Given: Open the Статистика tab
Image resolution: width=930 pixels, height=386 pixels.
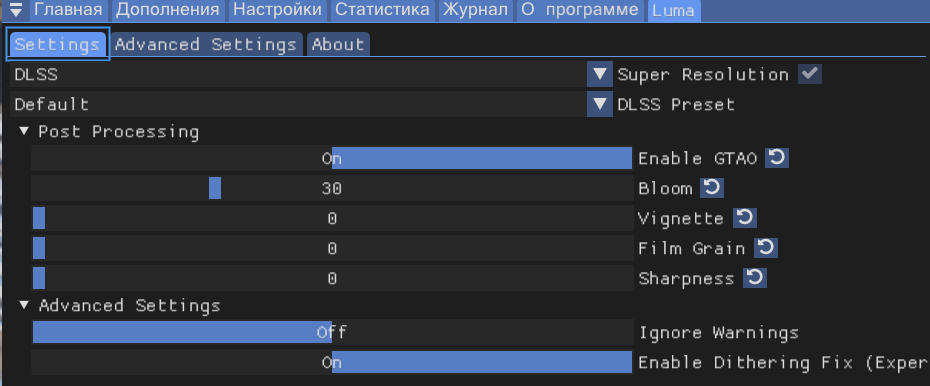Looking at the screenshot, I should coord(383,10).
